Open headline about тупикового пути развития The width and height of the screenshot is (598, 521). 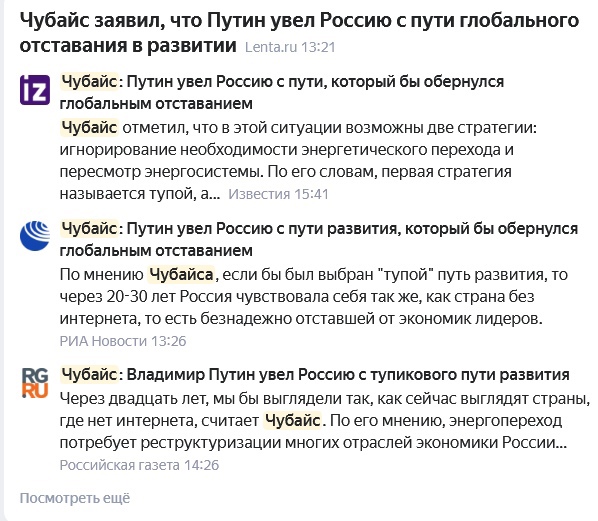point(315,375)
